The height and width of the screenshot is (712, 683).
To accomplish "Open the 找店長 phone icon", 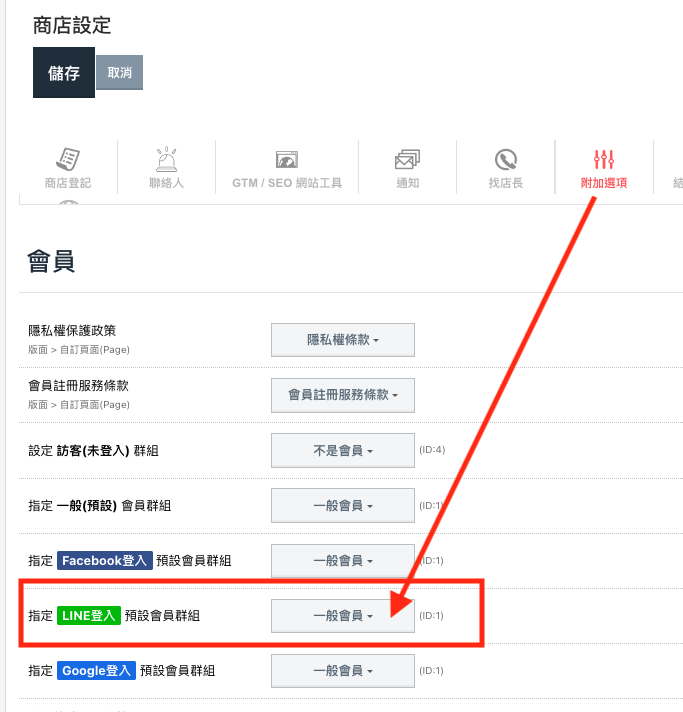I will pyautogui.click(x=505, y=159).
